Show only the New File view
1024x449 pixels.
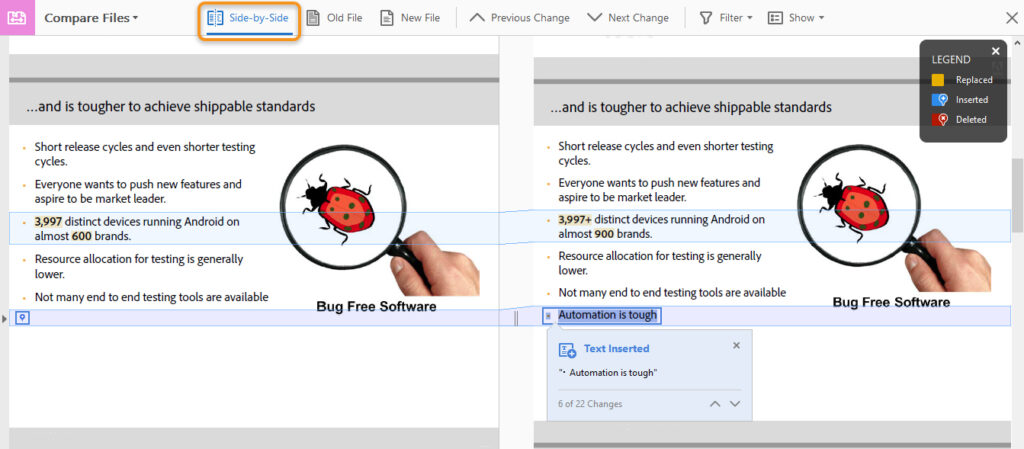(x=410, y=18)
